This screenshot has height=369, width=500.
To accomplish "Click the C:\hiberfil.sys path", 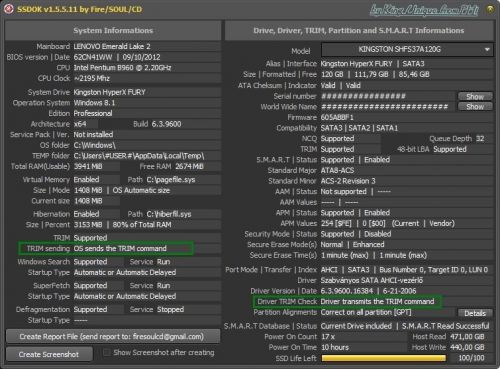I will [169, 214].
